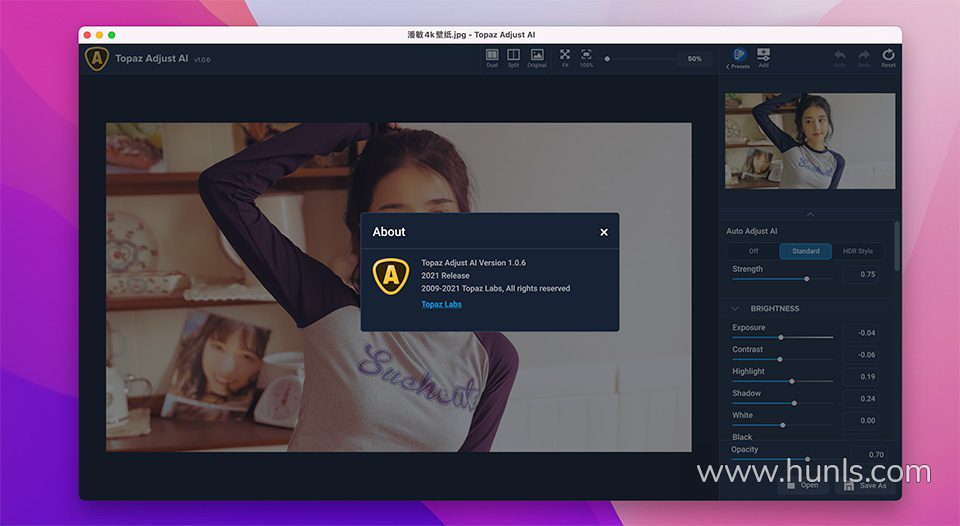
Task: Click the Highlight value 0.19 field
Action: point(862,377)
